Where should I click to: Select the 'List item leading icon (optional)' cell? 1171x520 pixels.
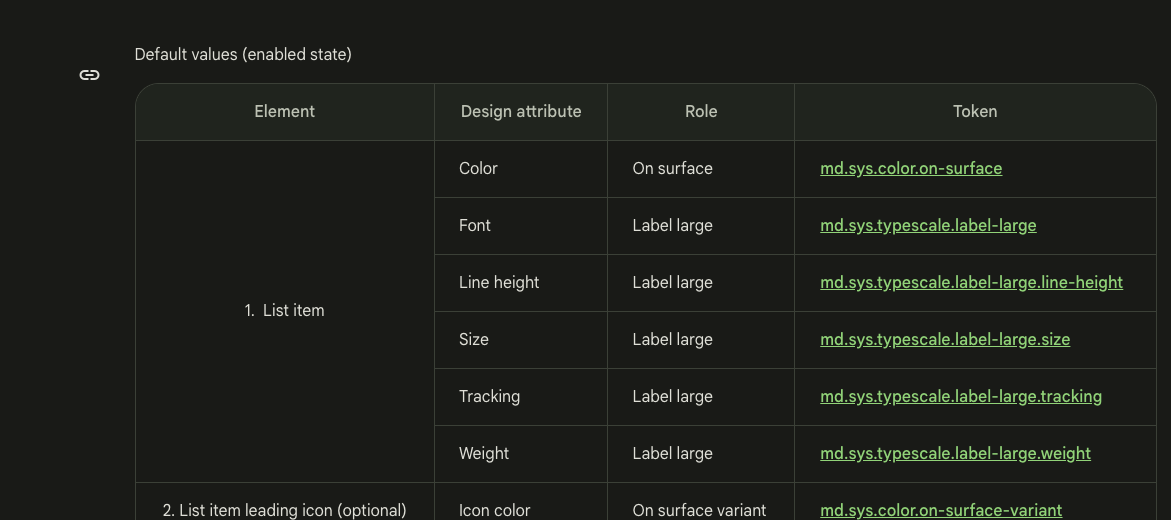(285, 502)
